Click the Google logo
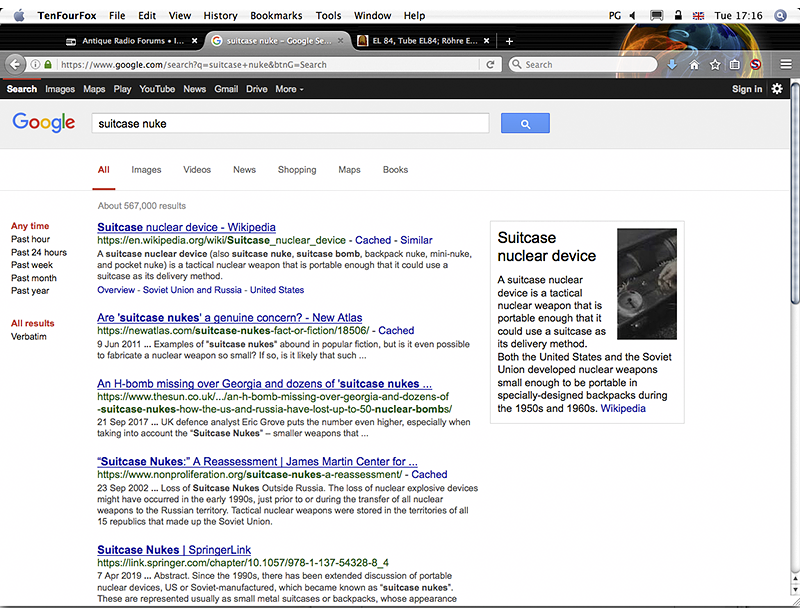The width and height of the screenshot is (800, 616). point(44,122)
